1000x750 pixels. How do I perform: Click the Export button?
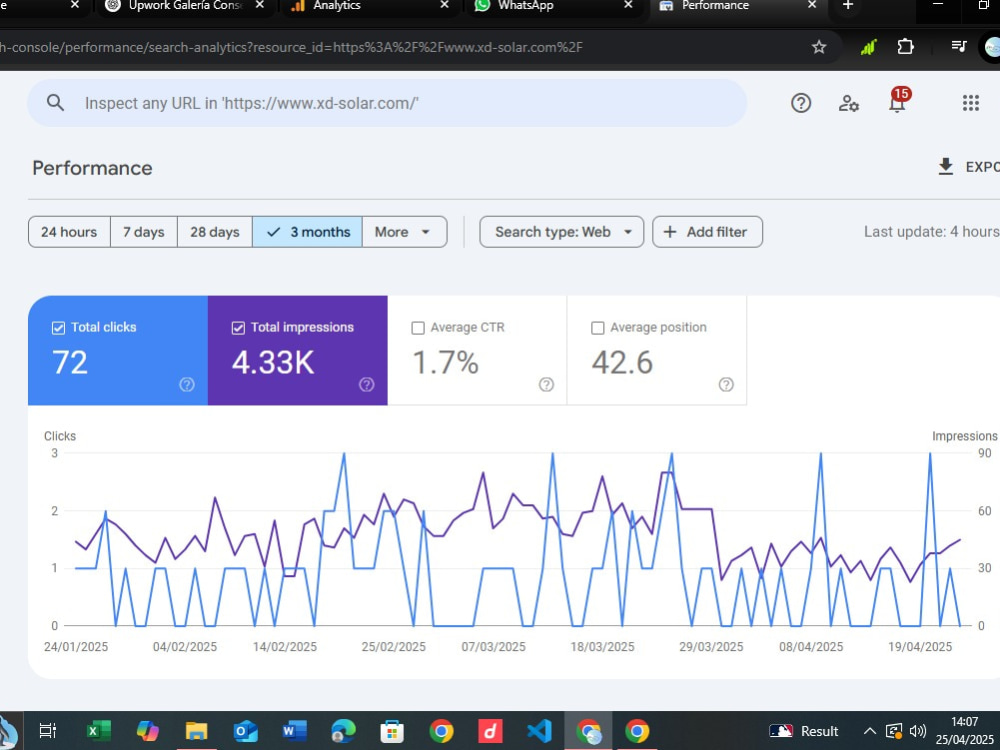(x=968, y=167)
